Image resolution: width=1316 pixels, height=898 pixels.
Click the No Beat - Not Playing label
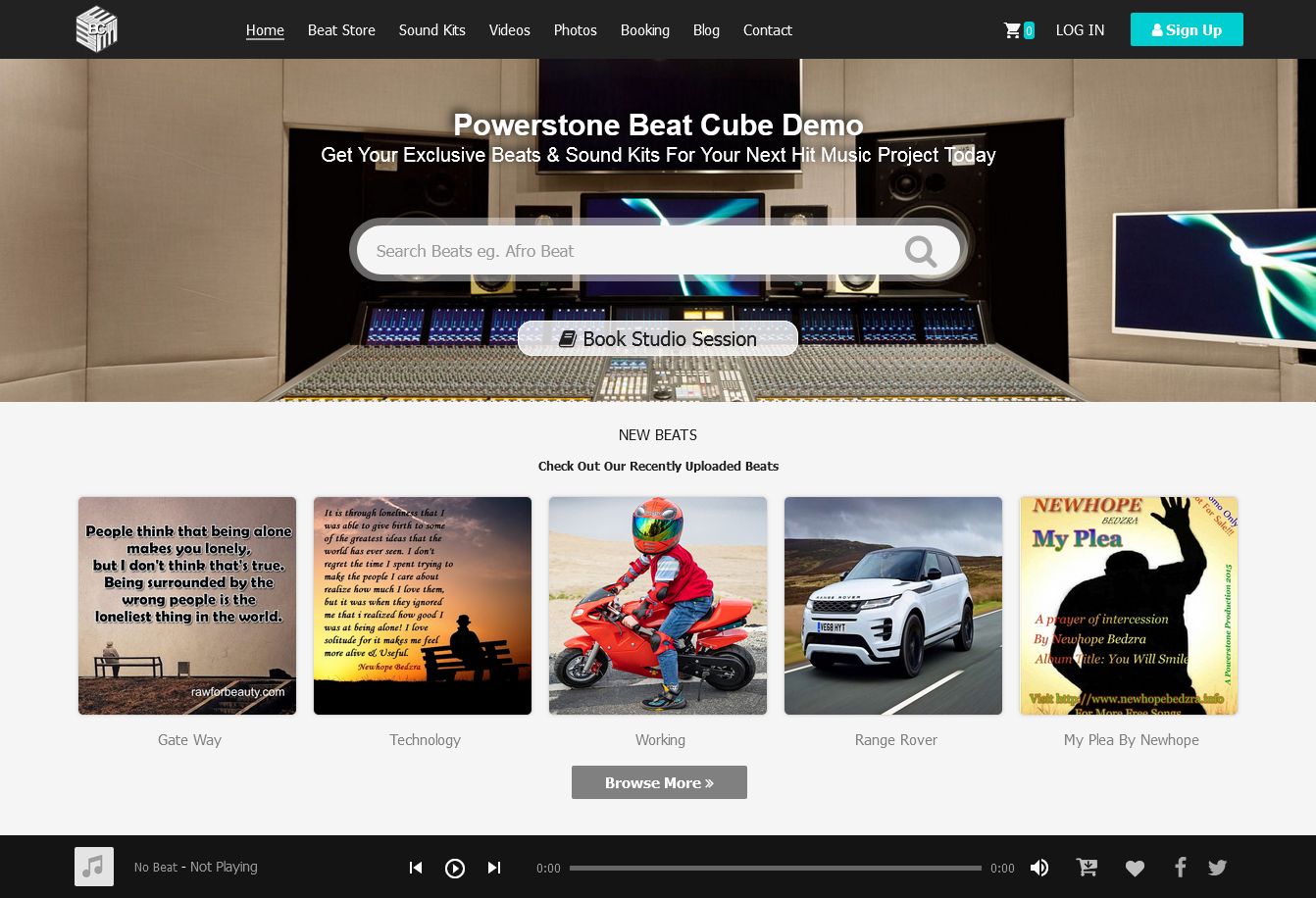click(x=196, y=868)
